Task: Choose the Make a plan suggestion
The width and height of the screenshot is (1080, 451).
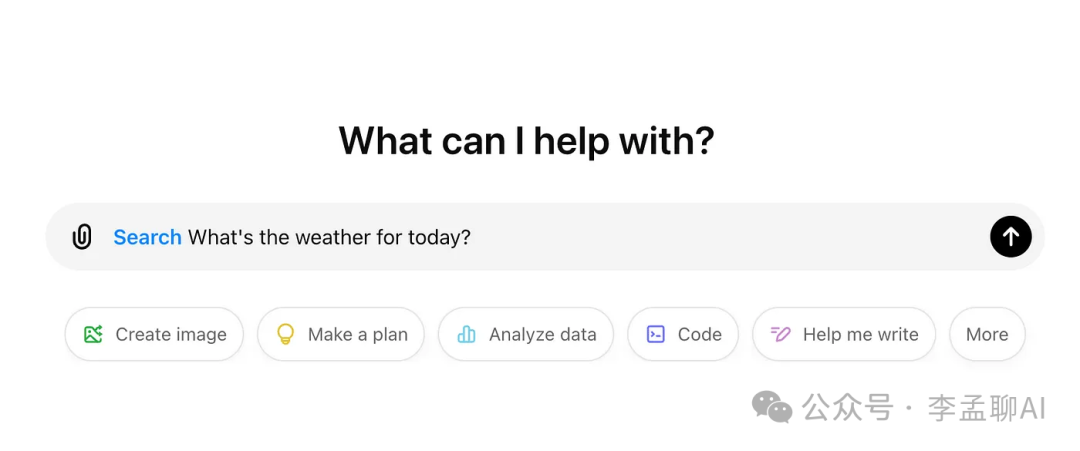Action: tap(357, 335)
